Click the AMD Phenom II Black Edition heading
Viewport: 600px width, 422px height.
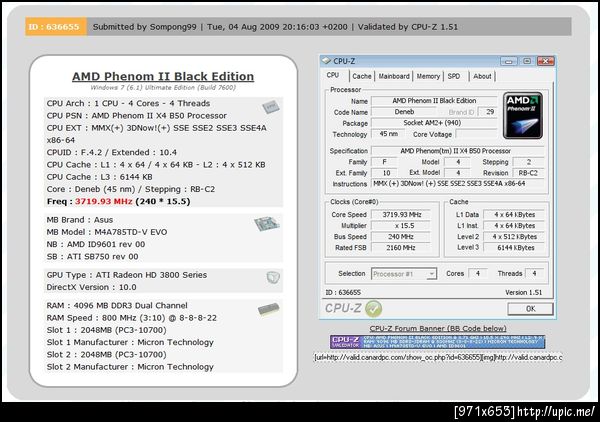(x=163, y=76)
